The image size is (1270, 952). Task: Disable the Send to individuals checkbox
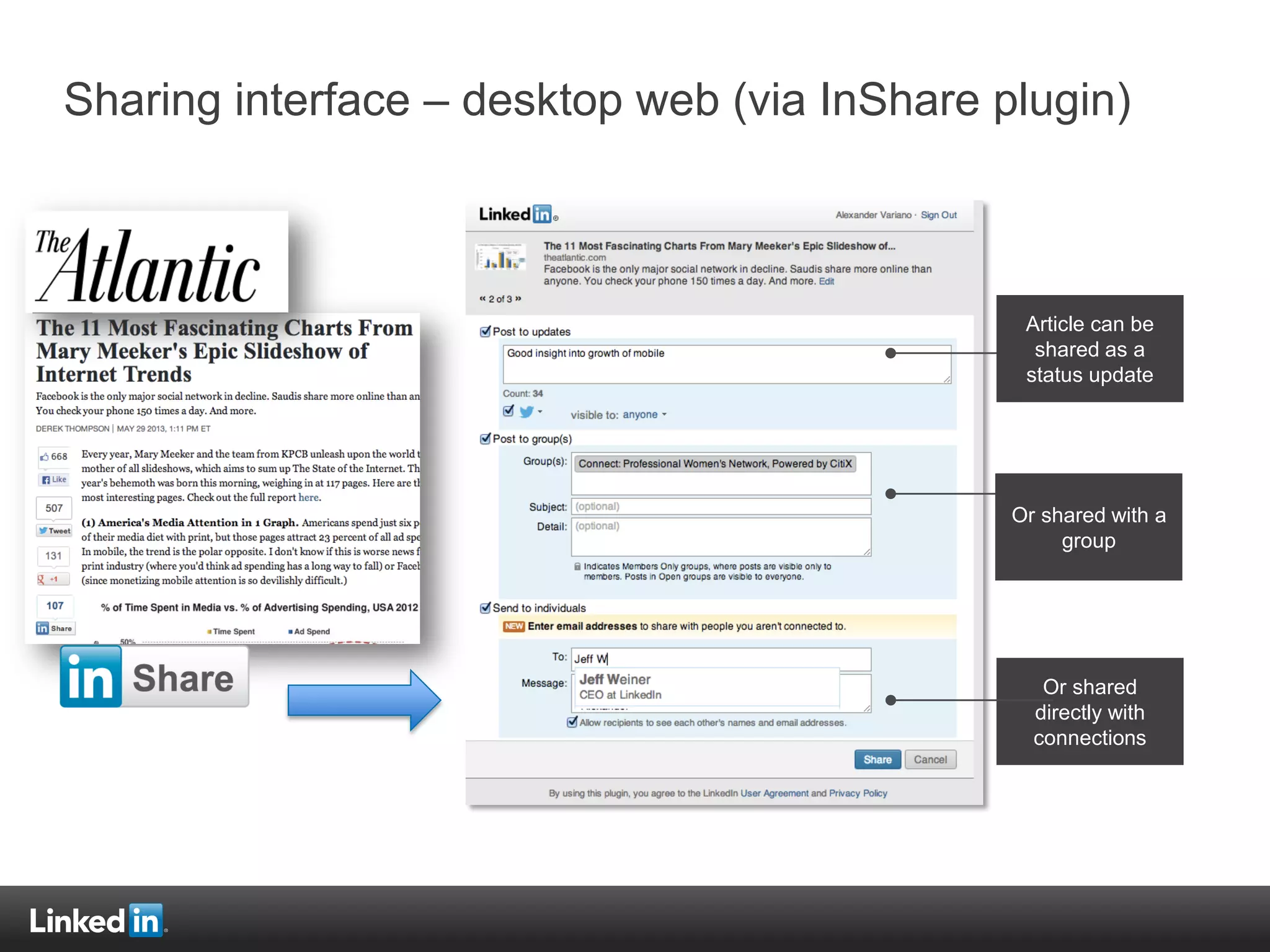click(x=486, y=608)
